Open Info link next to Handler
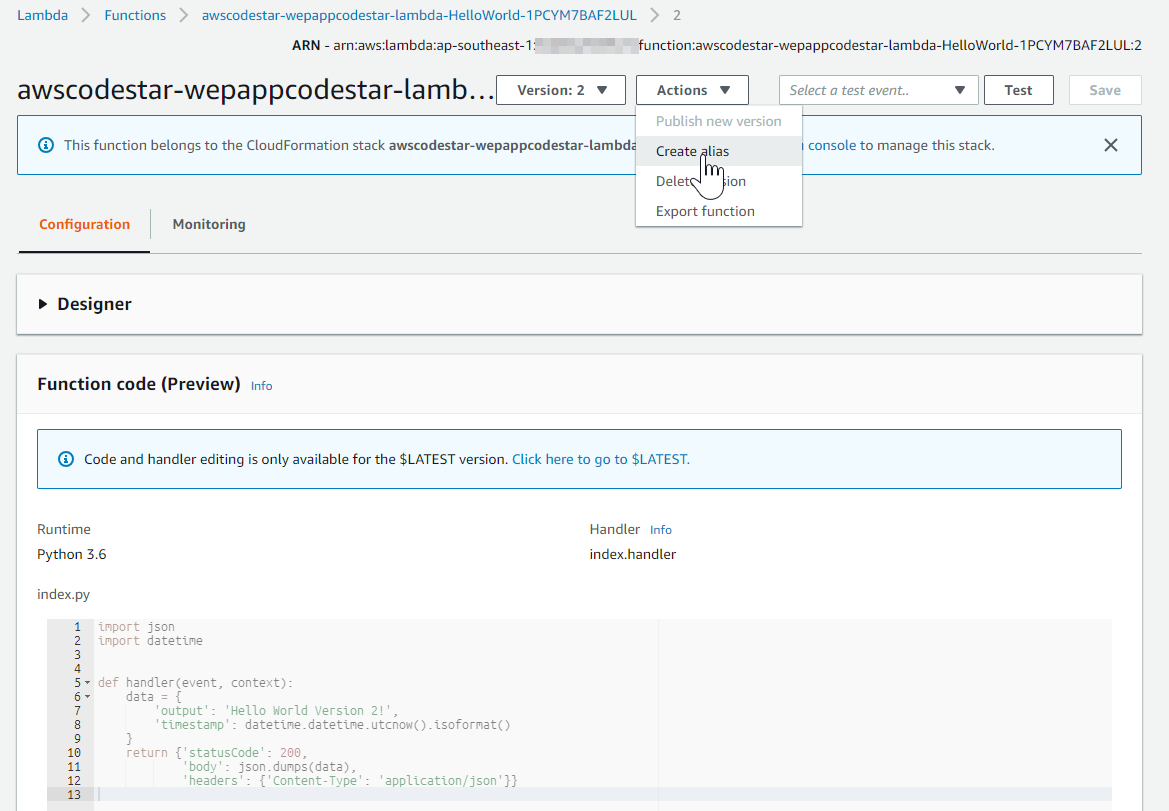This screenshot has height=811, width=1169. pyautogui.click(x=661, y=530)
